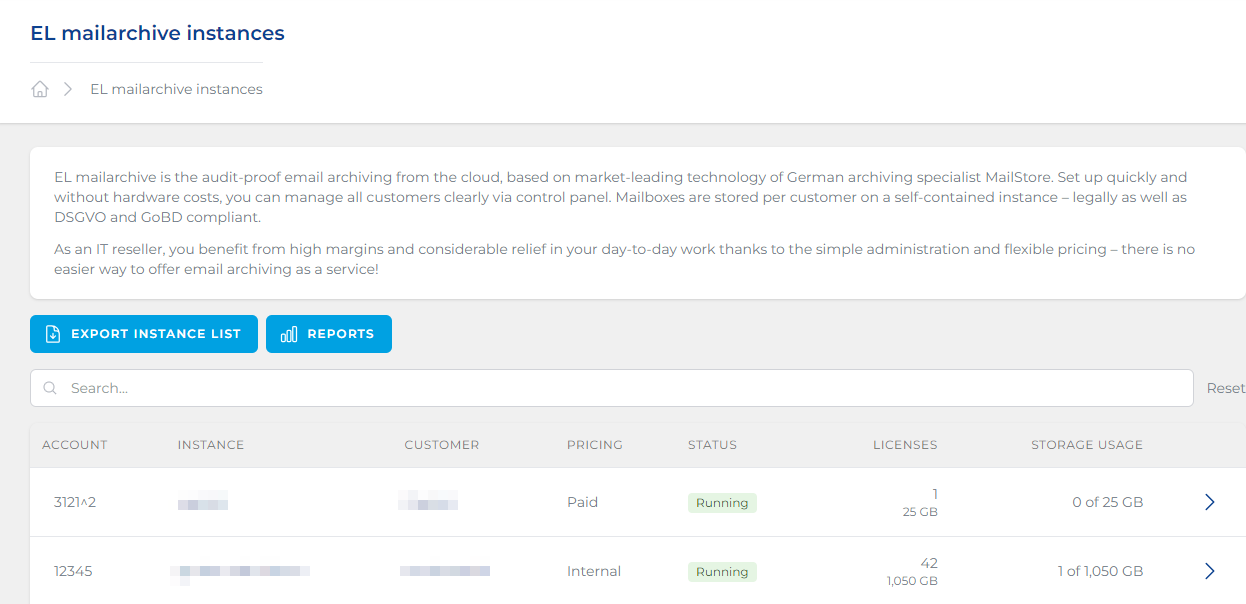Screen dimensions: 1246x604
Task: Click the home icon in the breadcrumb
Action: point(40,89)
